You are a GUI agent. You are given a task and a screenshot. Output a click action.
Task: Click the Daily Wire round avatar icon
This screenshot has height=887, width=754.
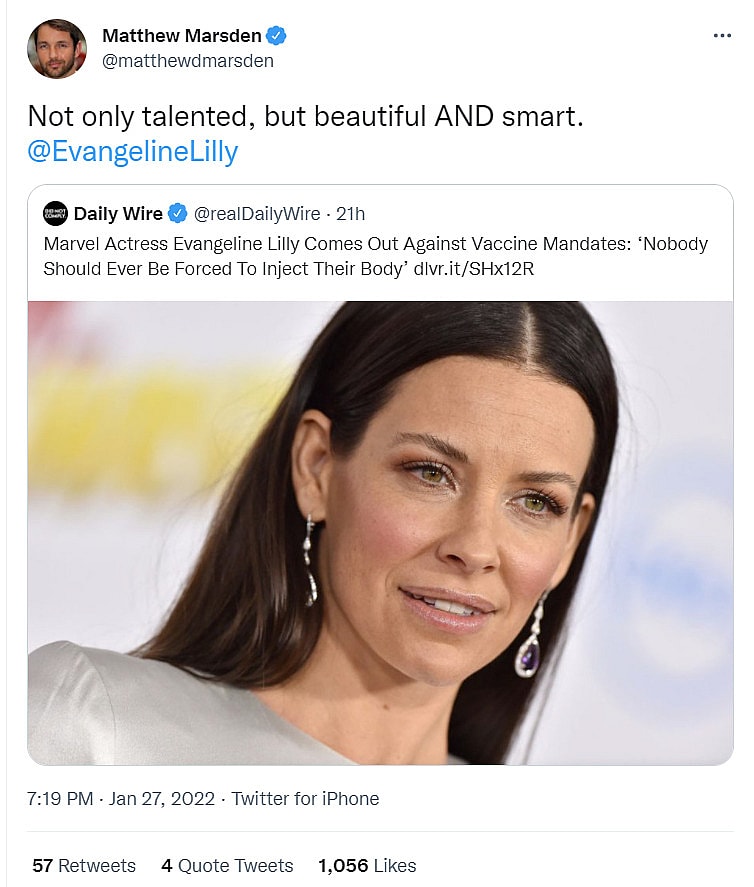55,213
